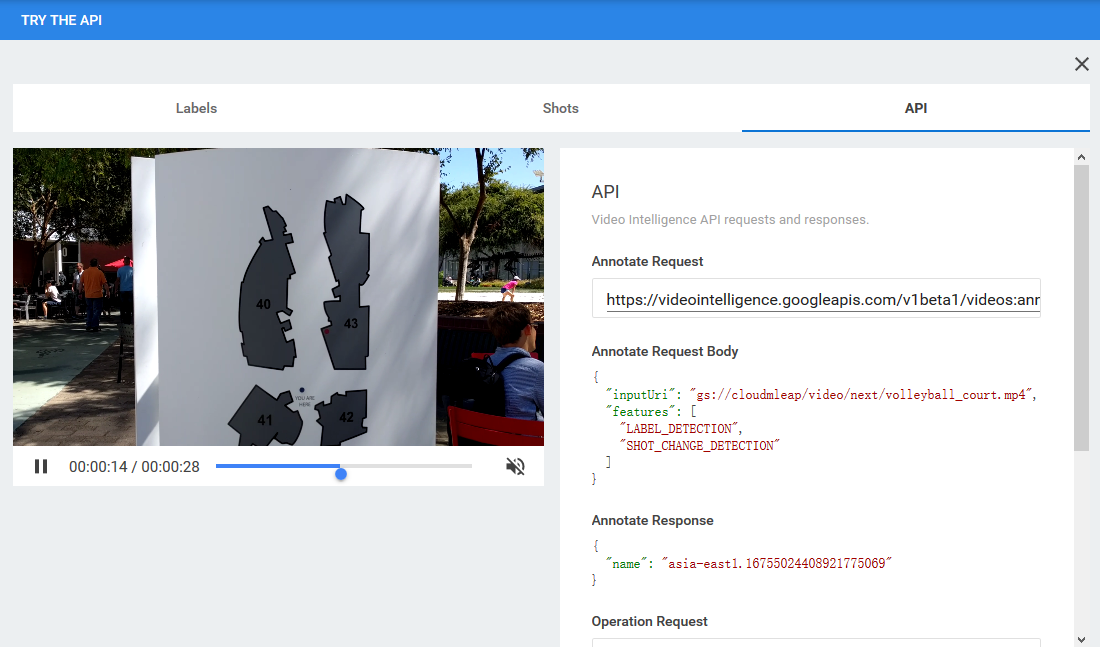Click the down arrow on the right scrollbar
This screenshot has height=647, width=1100.
1083,637
